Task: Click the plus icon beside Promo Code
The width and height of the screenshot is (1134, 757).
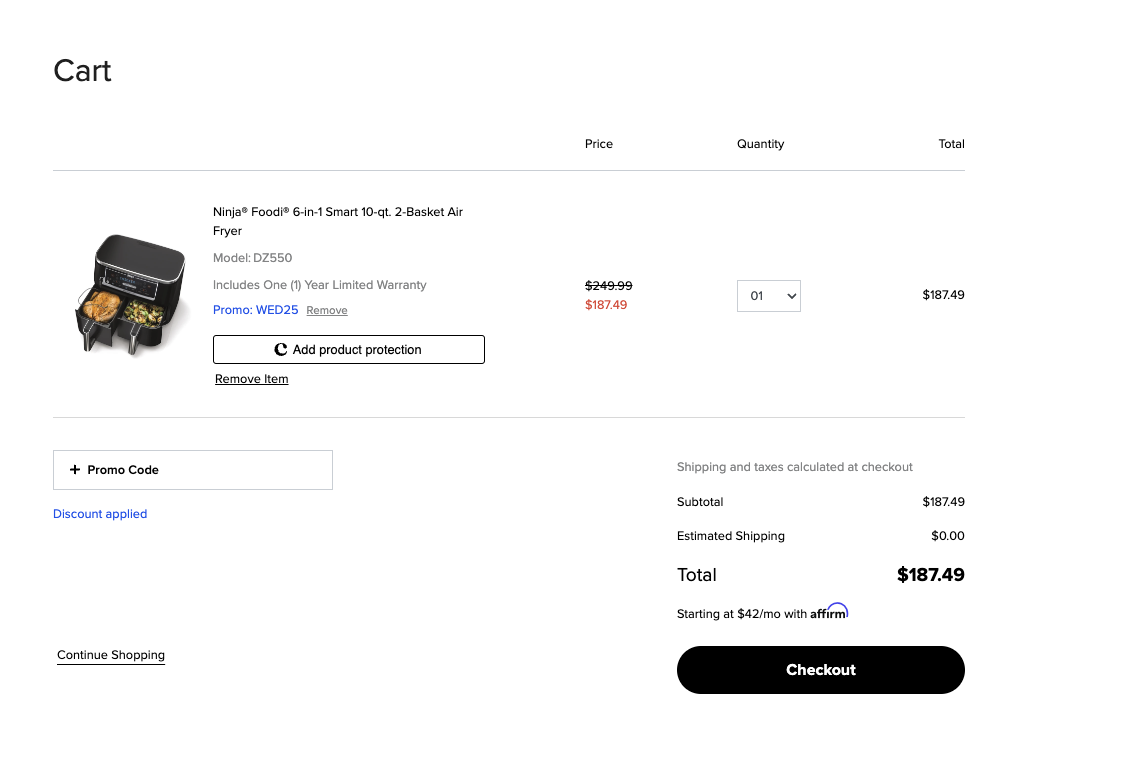Action: point(75,470)
